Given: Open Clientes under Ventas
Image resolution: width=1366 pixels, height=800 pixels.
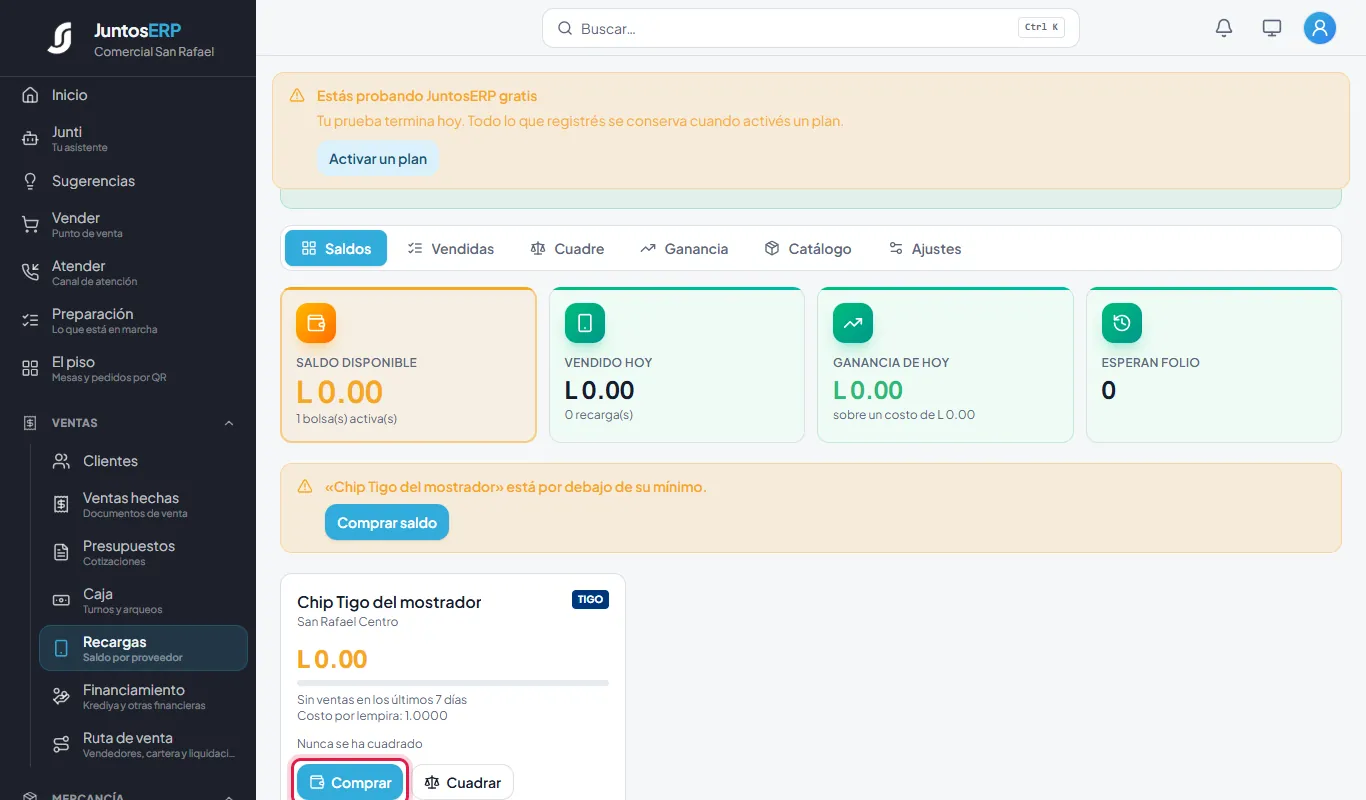Looking at the screenshot, I should [x=143, y=461].
